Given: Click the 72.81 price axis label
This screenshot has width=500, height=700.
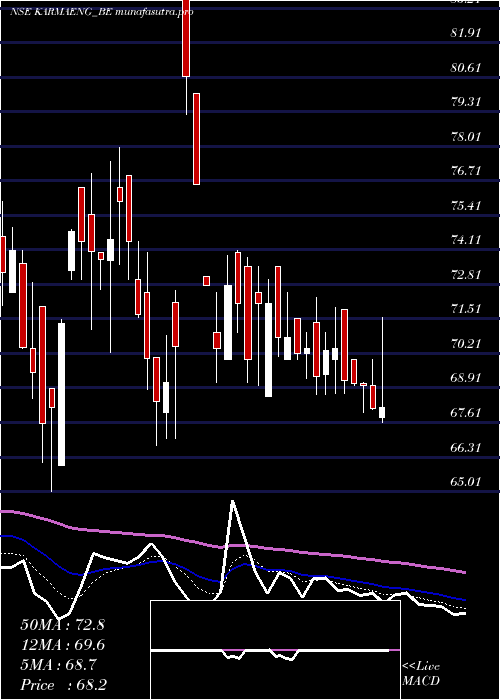Looking at the screenshot, I should point(466,275).
